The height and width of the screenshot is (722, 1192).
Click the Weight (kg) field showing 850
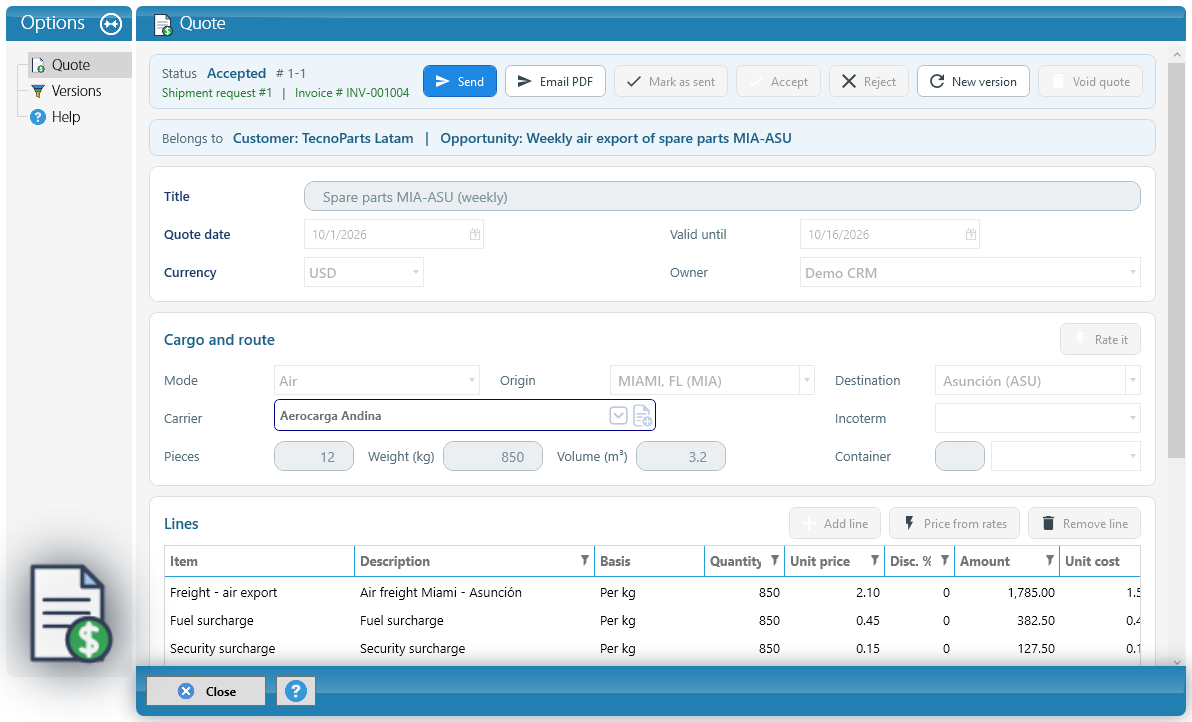click(x=493, y=457)
